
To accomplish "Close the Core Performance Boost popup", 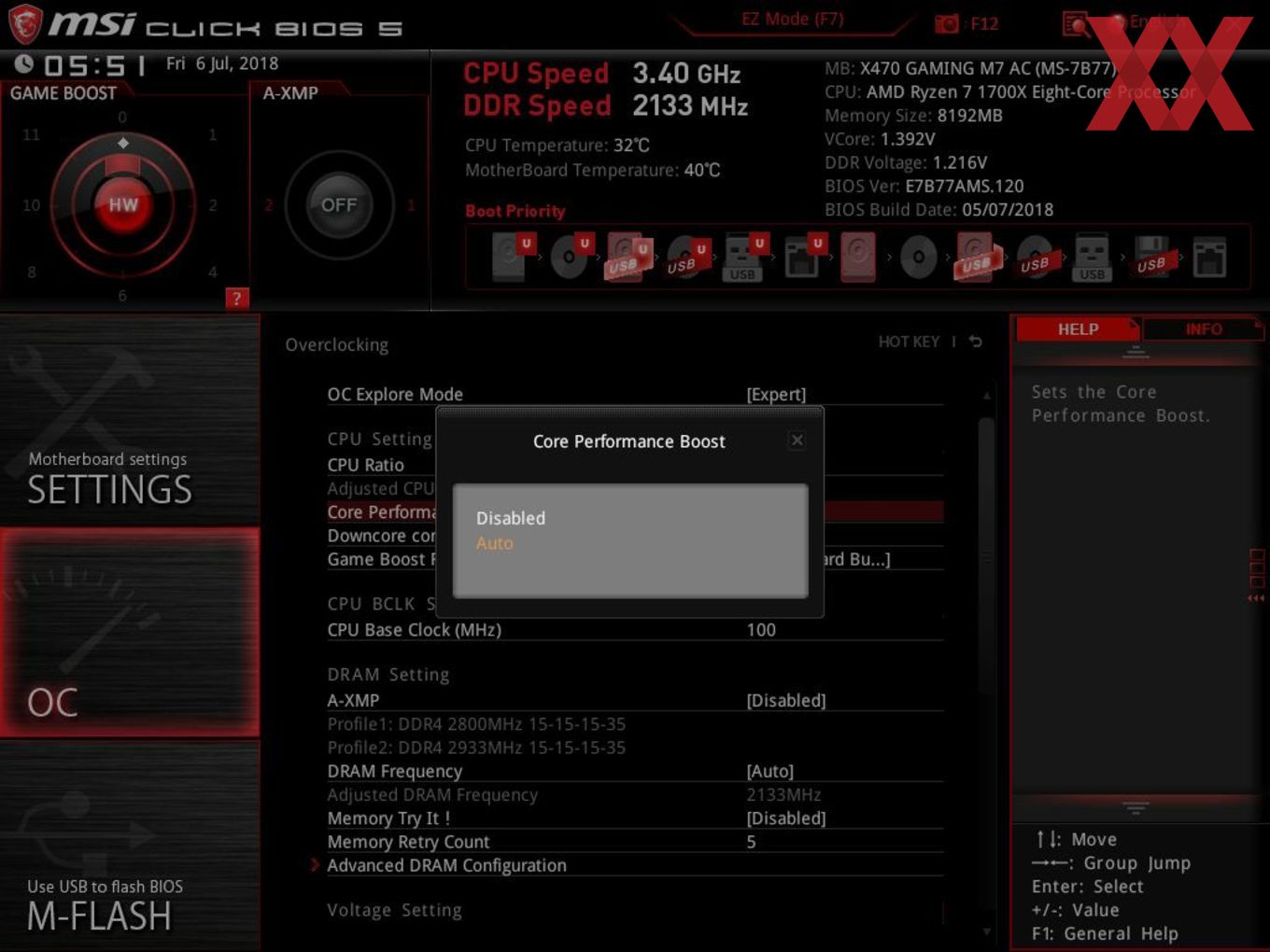I will coord(797,440).
